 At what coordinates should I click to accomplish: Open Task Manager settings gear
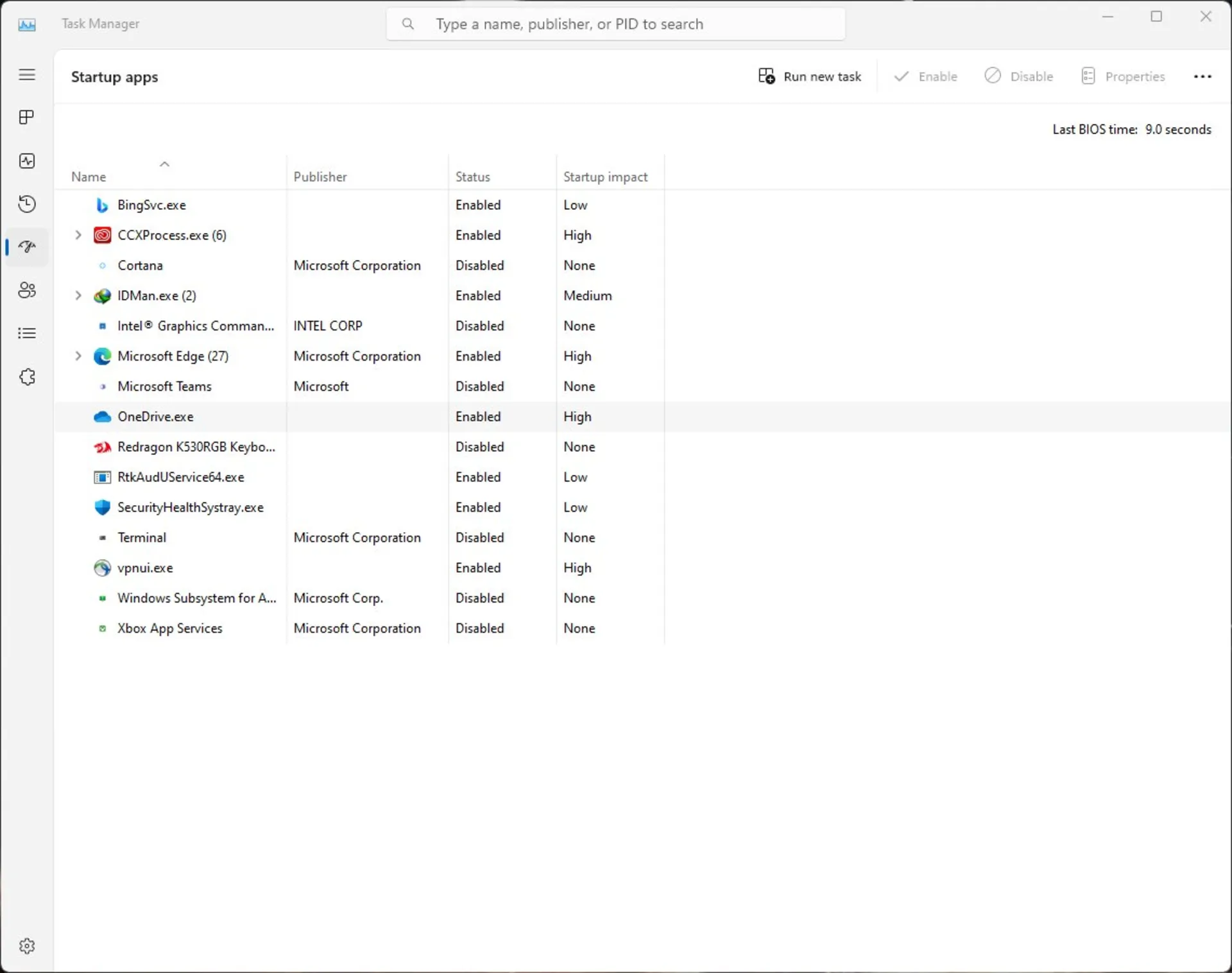pyautogui.click(x=27, y=945)
